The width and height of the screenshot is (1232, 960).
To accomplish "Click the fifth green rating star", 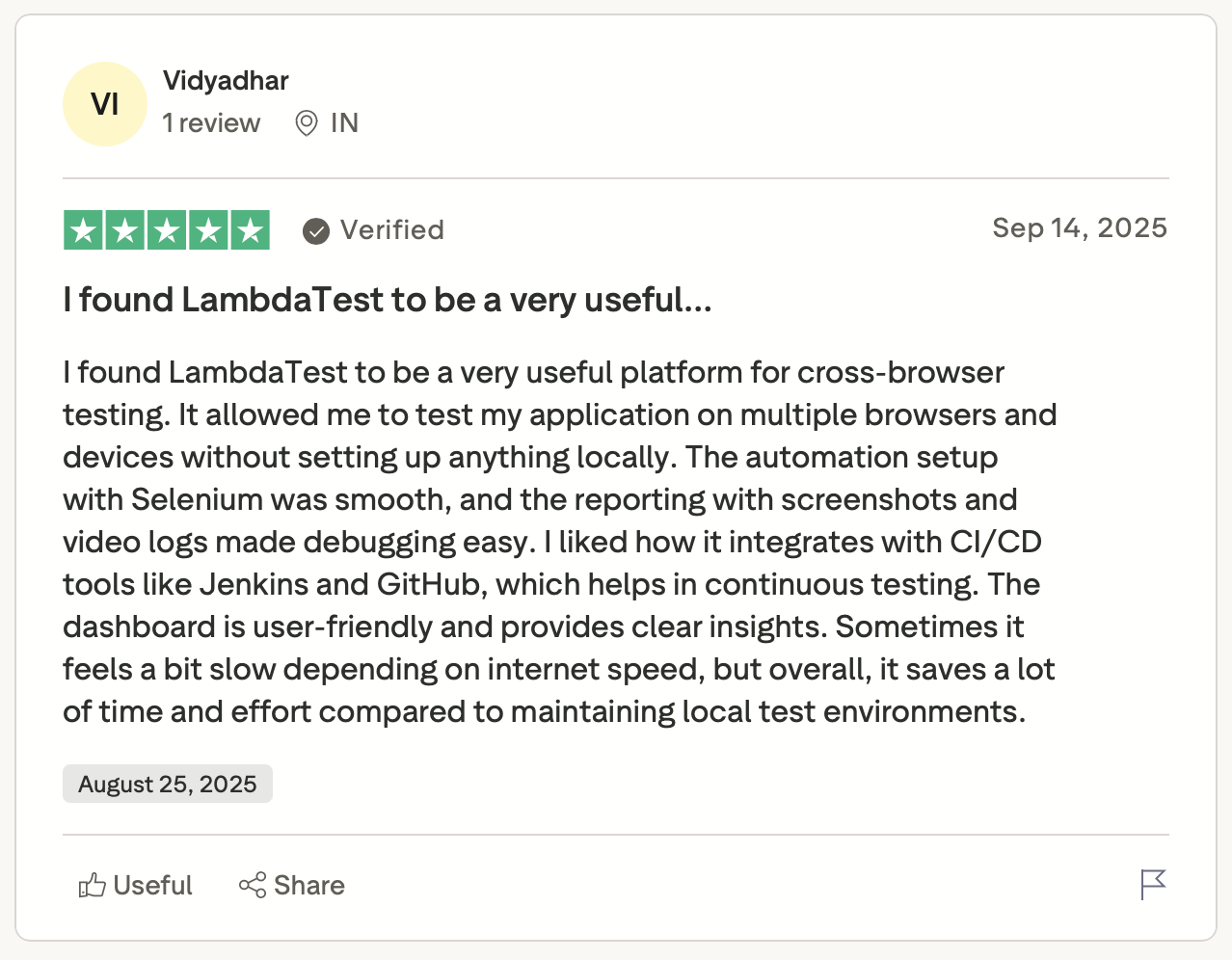I will (250, 230).
